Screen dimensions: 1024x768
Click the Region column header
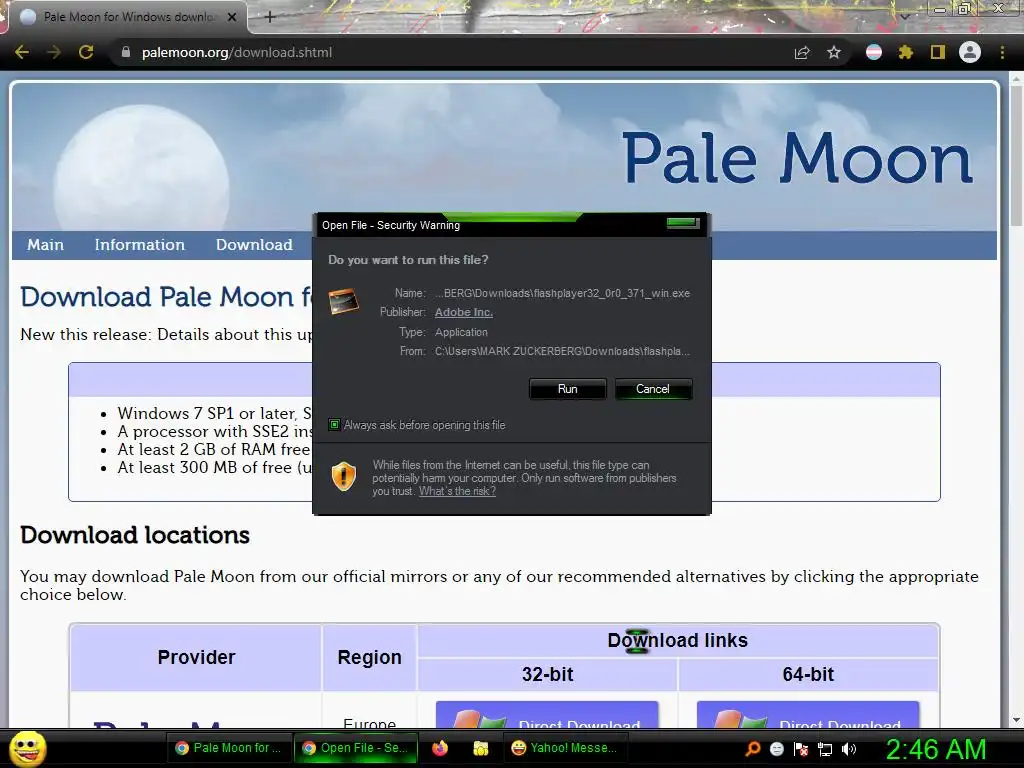tap(370, 657)
